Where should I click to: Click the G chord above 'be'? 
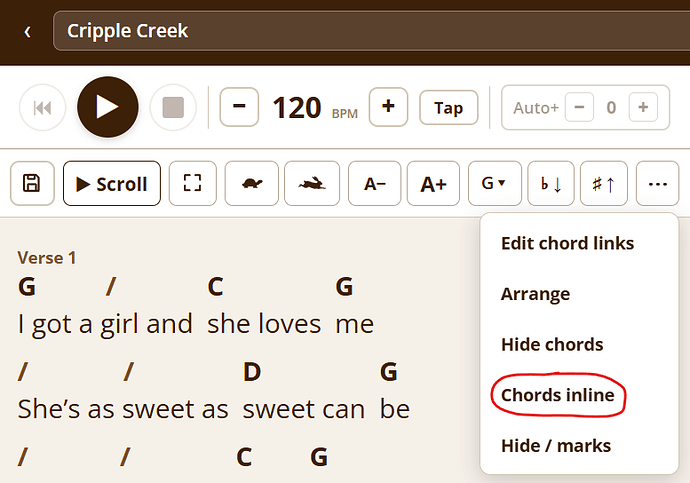tap(389, 372)
